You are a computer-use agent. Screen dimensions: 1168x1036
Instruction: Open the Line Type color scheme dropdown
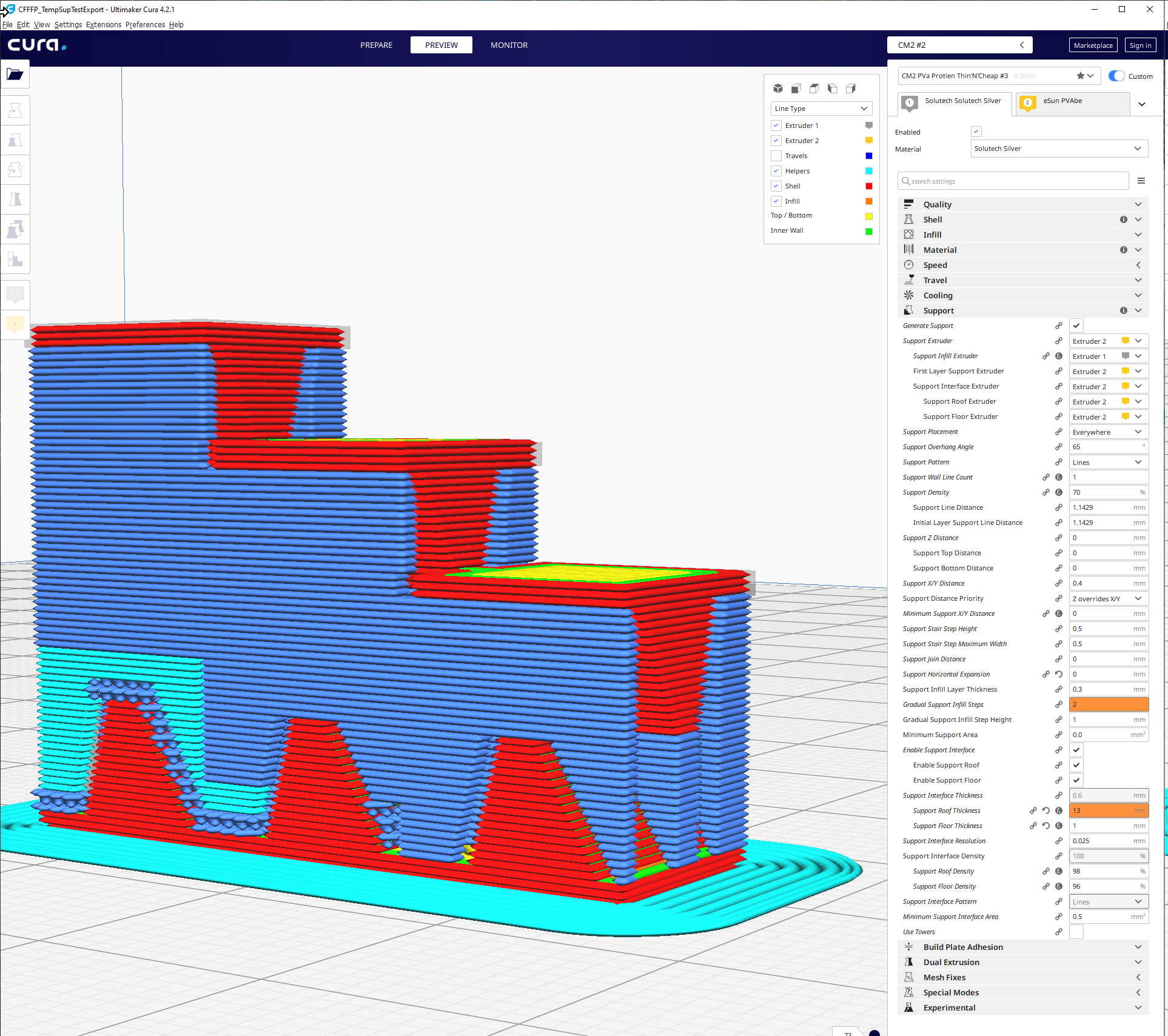pyautogui.click(x=821, y=109)
